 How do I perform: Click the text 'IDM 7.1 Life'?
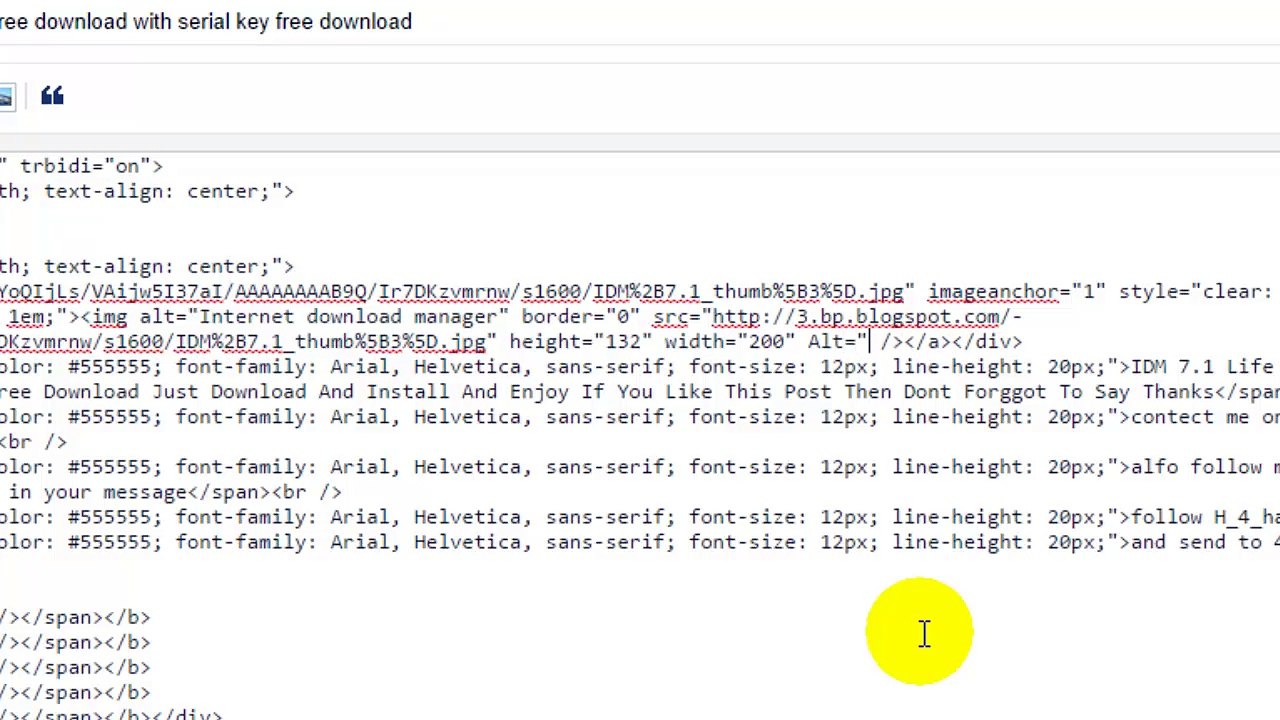[1203, 367]
